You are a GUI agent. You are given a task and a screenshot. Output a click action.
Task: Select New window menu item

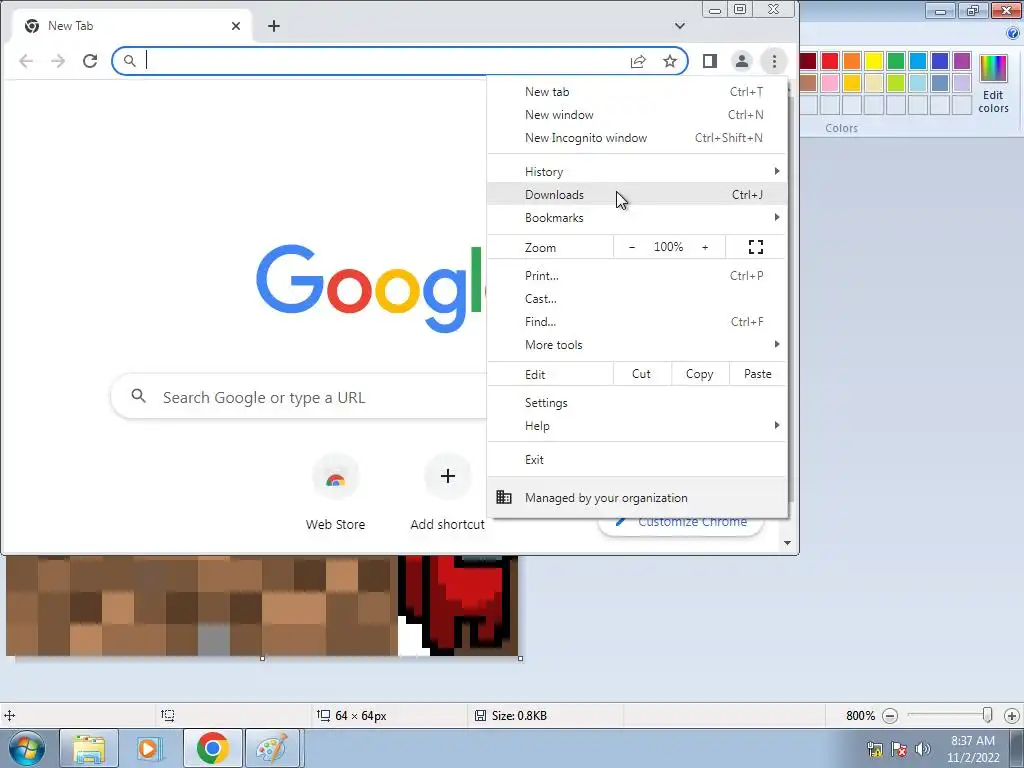(637, 115)
